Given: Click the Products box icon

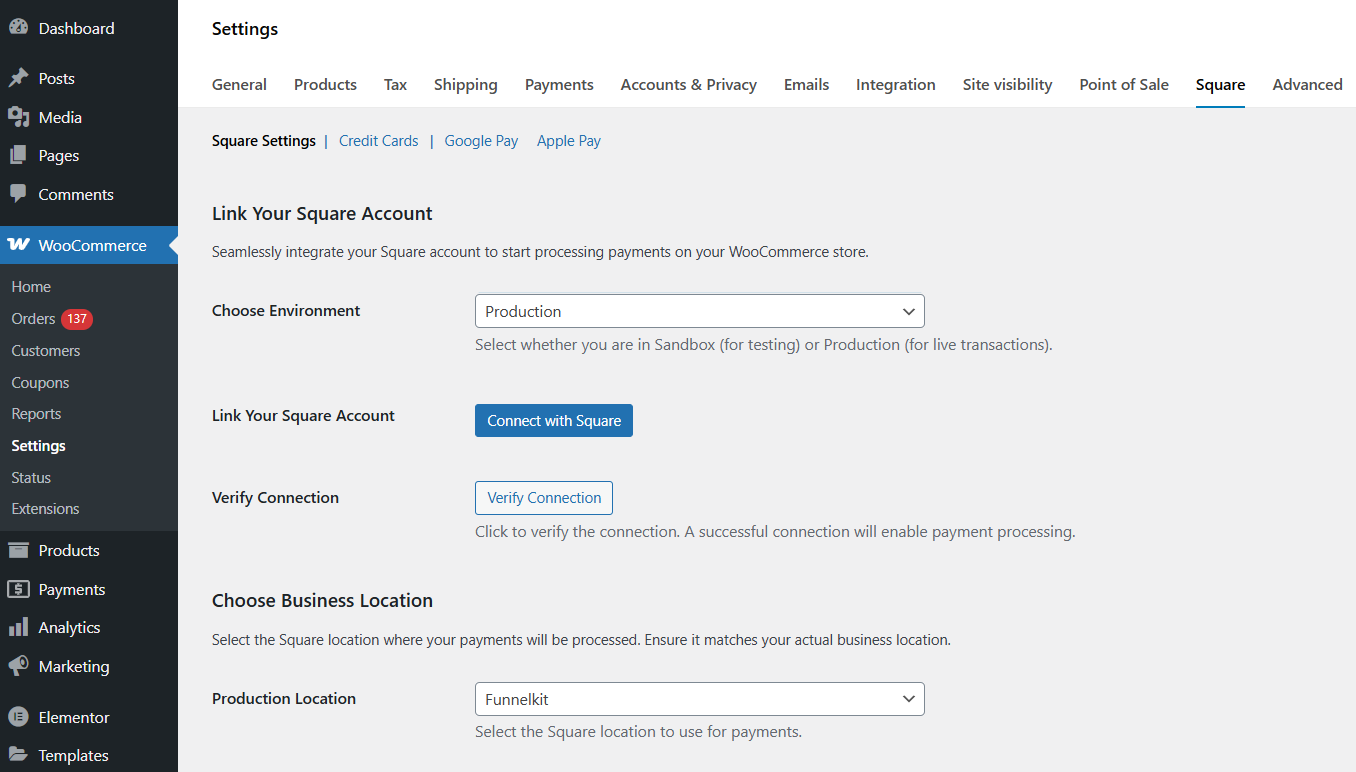Looking at the screenshot, I should 18,550.
